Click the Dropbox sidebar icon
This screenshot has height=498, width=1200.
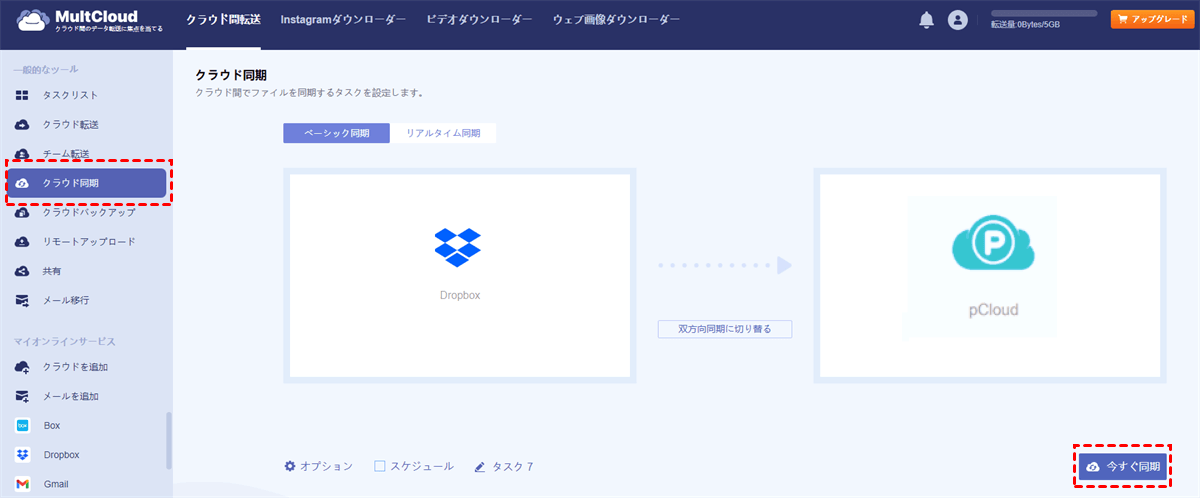point(22,454)
